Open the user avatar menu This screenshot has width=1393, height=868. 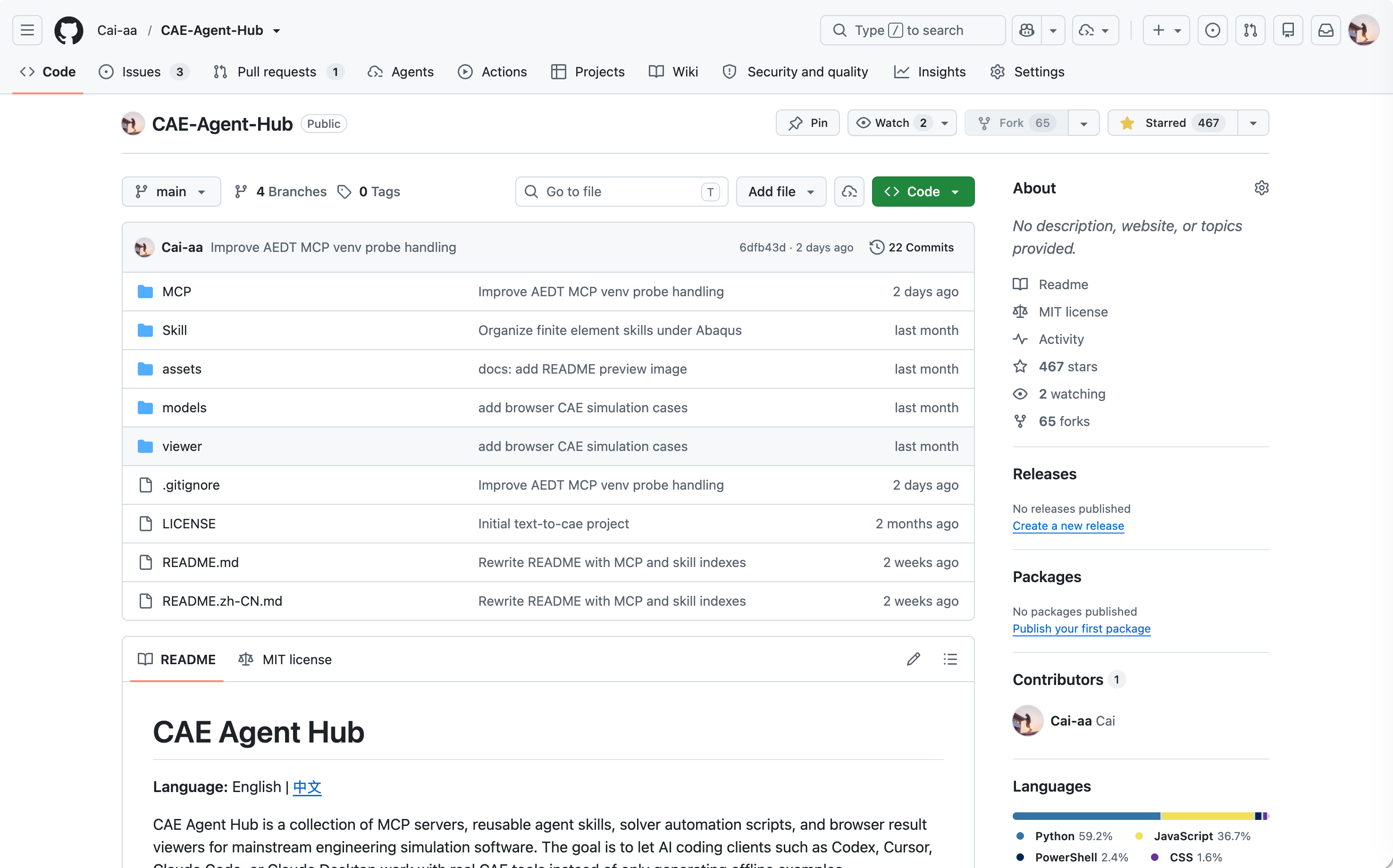(1364, 30)
